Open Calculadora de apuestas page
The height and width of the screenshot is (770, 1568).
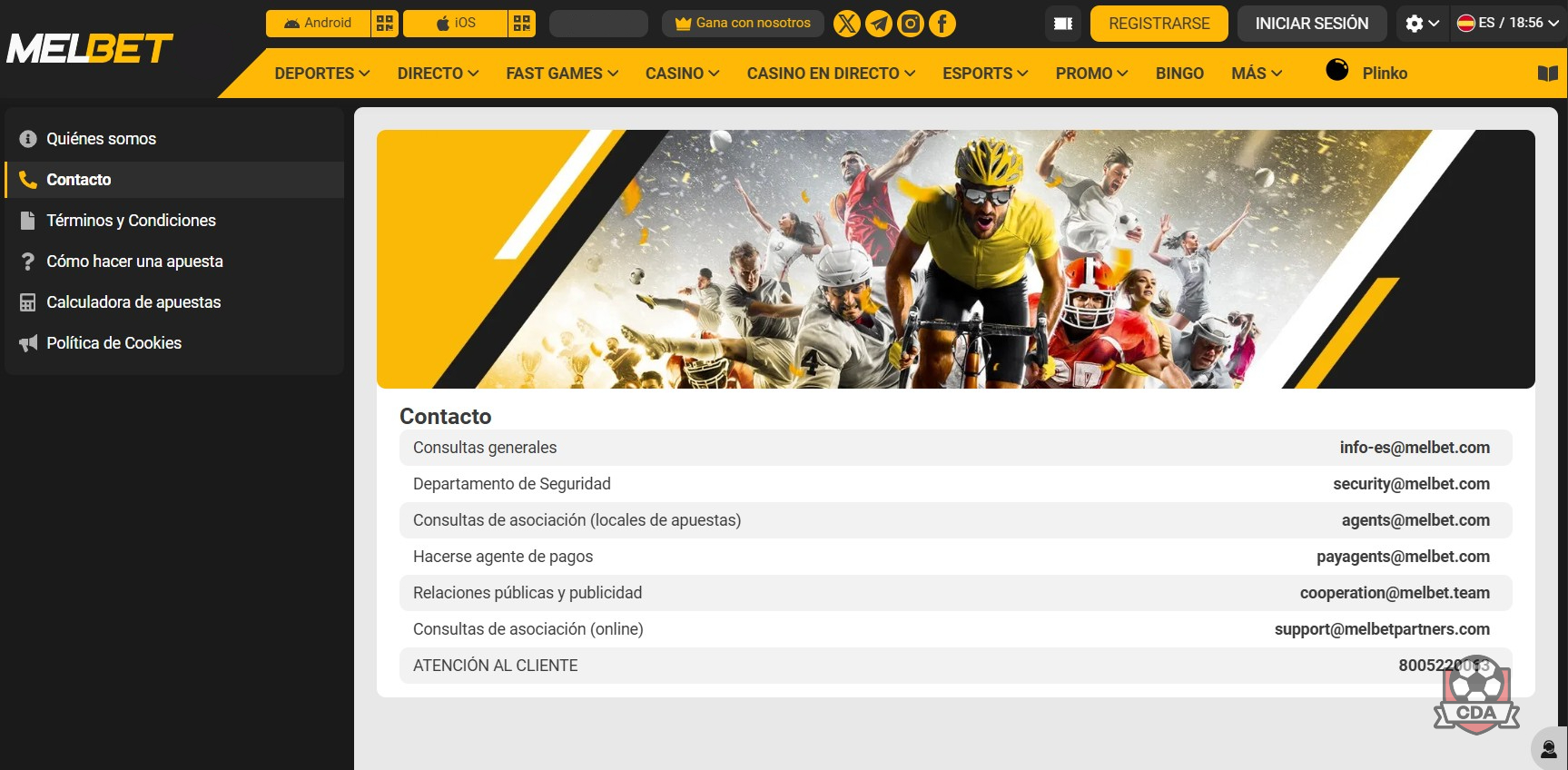point(133,302)
